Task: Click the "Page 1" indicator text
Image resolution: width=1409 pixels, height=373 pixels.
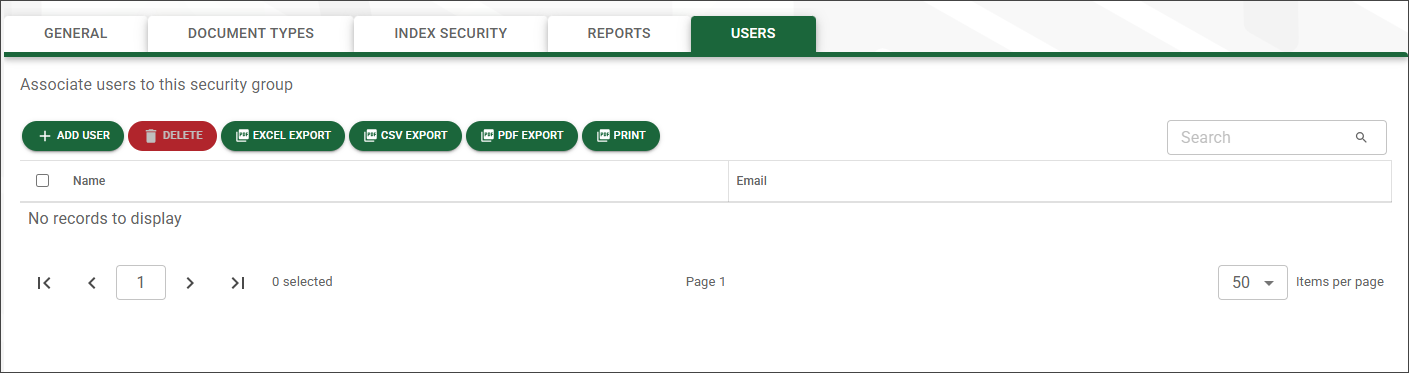Action: (x=705, y=282)
